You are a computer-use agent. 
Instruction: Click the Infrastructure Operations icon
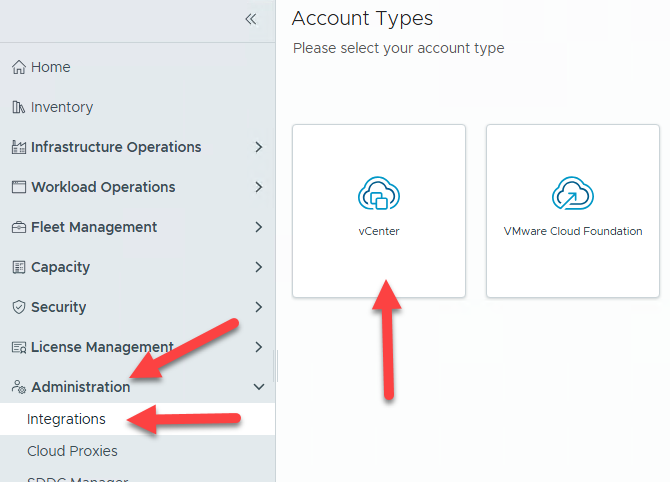tap(18, 147)
